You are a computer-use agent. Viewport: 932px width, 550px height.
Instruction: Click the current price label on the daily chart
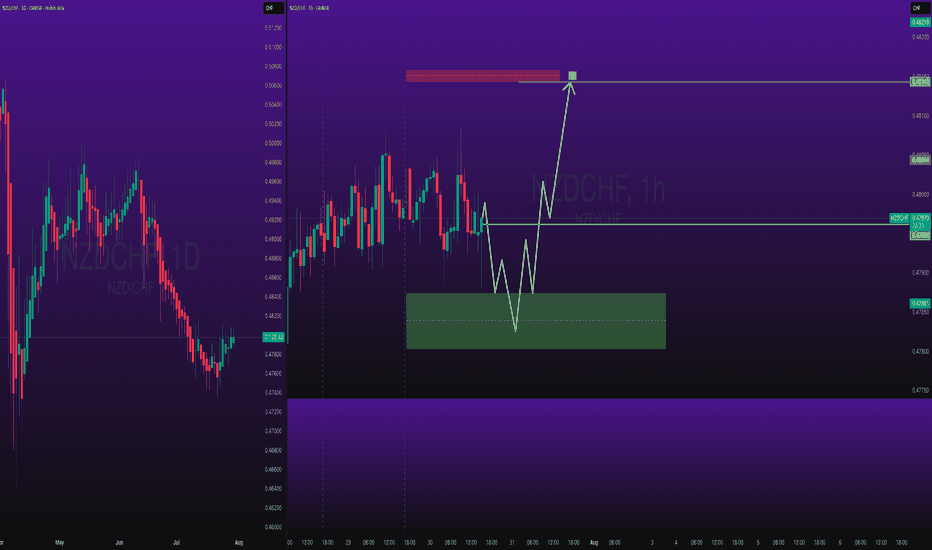pyautogui.click(x=273, y=337)
